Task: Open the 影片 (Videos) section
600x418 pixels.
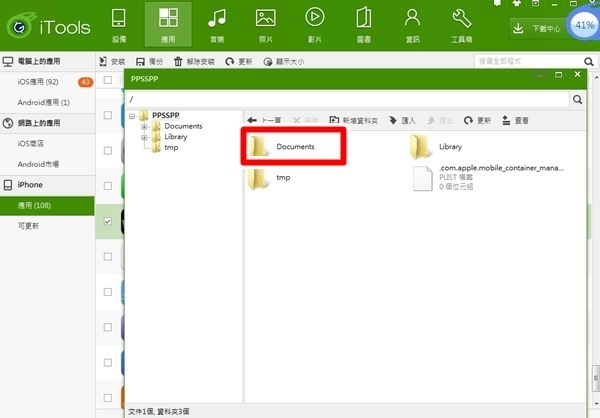Action: pyautogui.click(x=315, y=24)
